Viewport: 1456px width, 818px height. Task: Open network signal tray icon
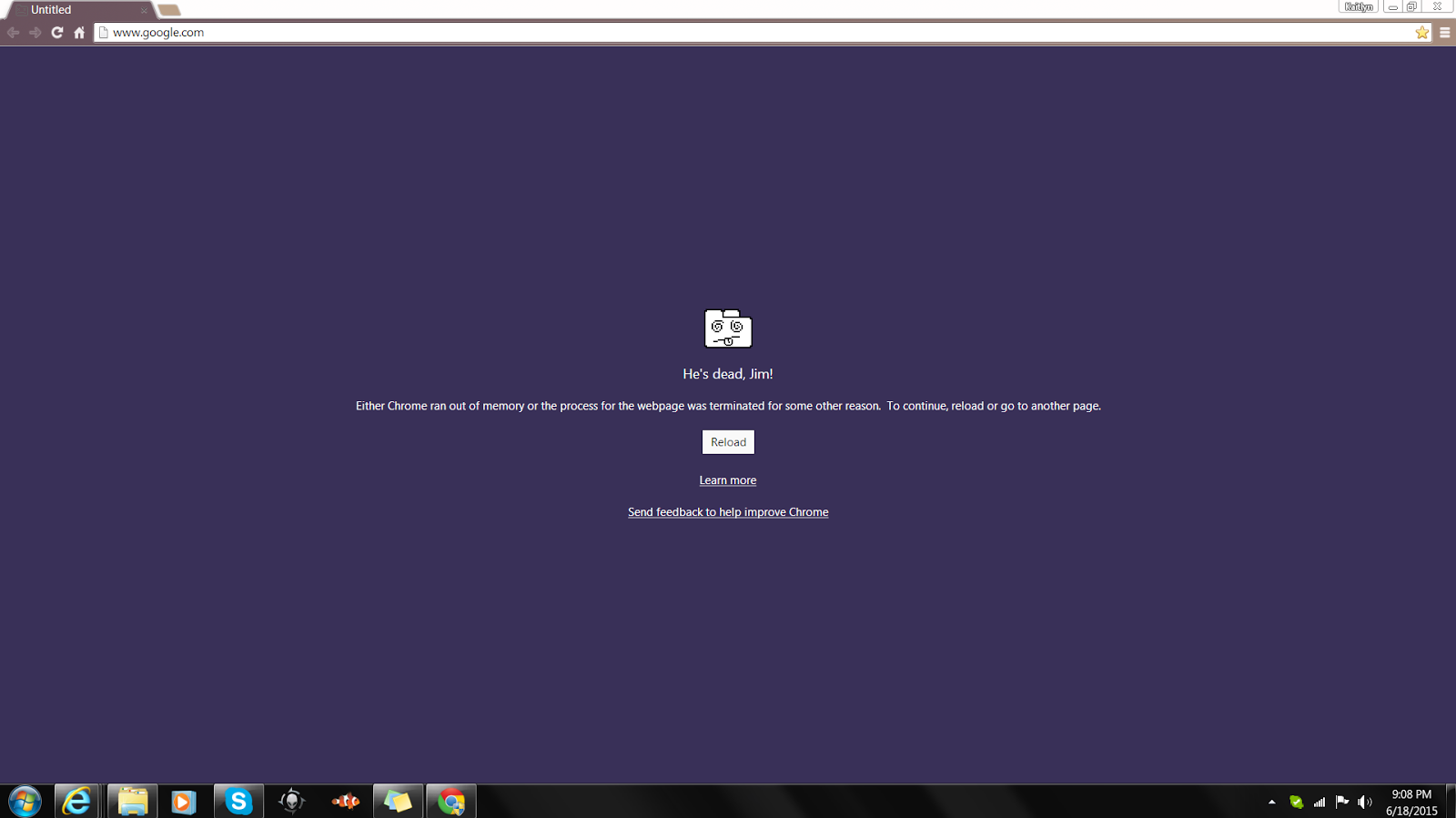(1319, 802)
